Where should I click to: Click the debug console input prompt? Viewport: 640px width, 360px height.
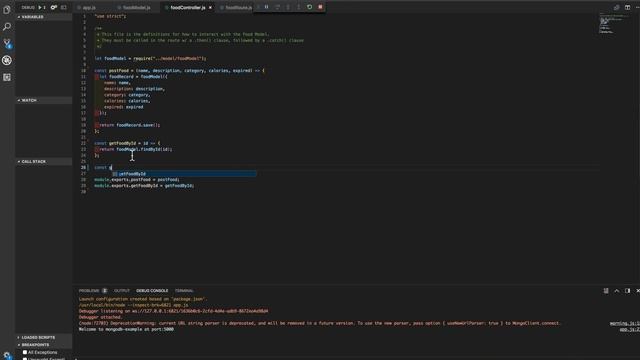click(x=355, y=358)
